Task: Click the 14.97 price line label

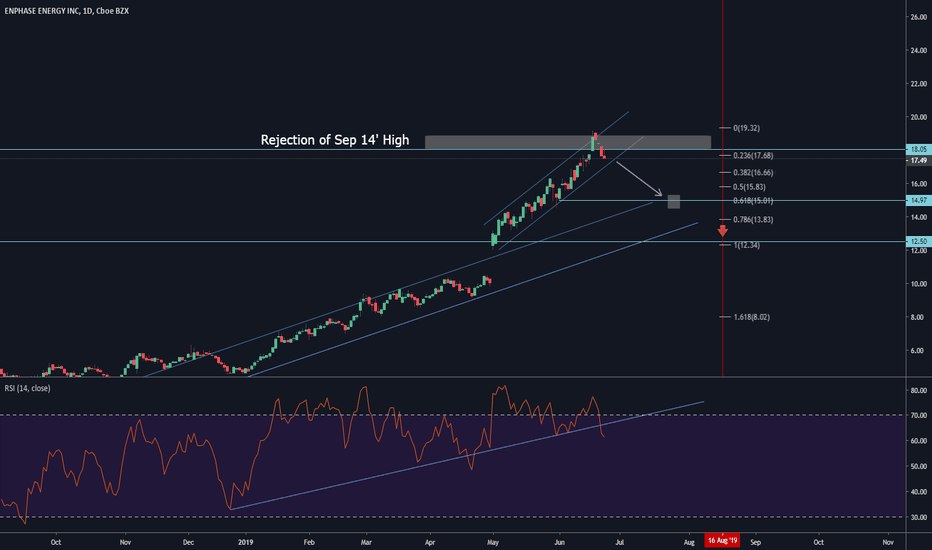Action: (x=918, y=200)
